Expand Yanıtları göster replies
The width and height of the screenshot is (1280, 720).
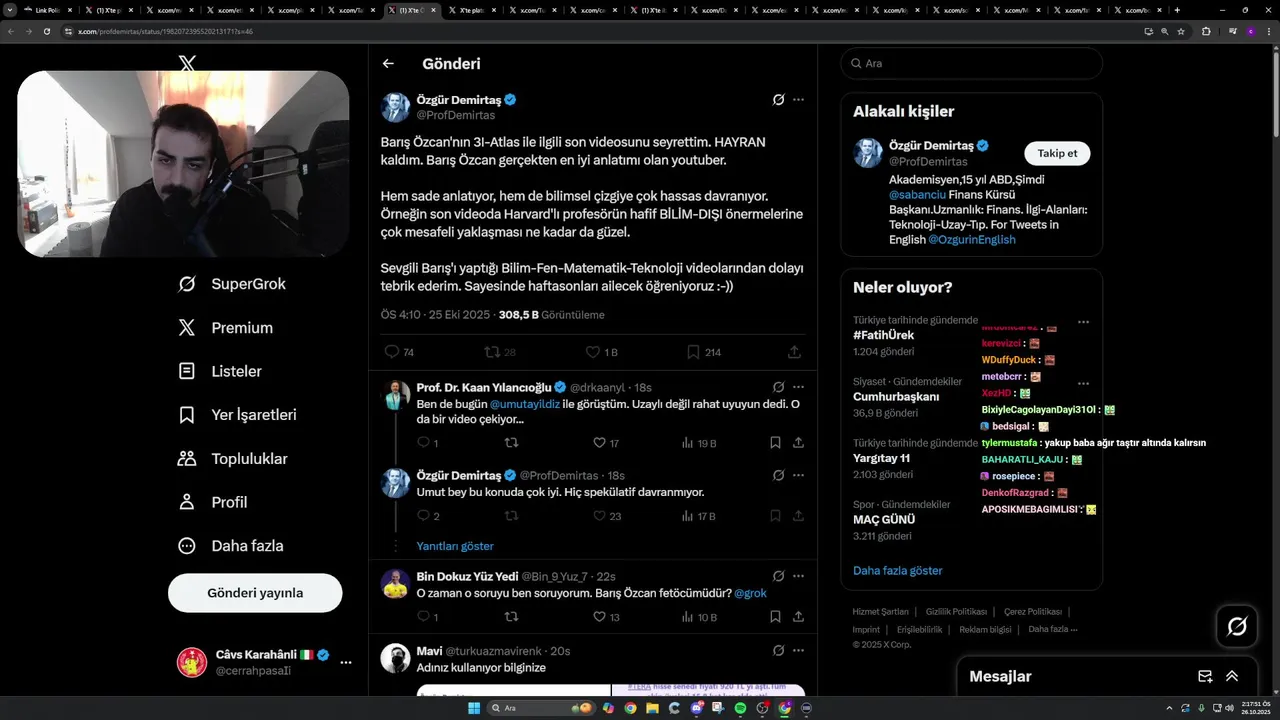click(x=455, y=546)
